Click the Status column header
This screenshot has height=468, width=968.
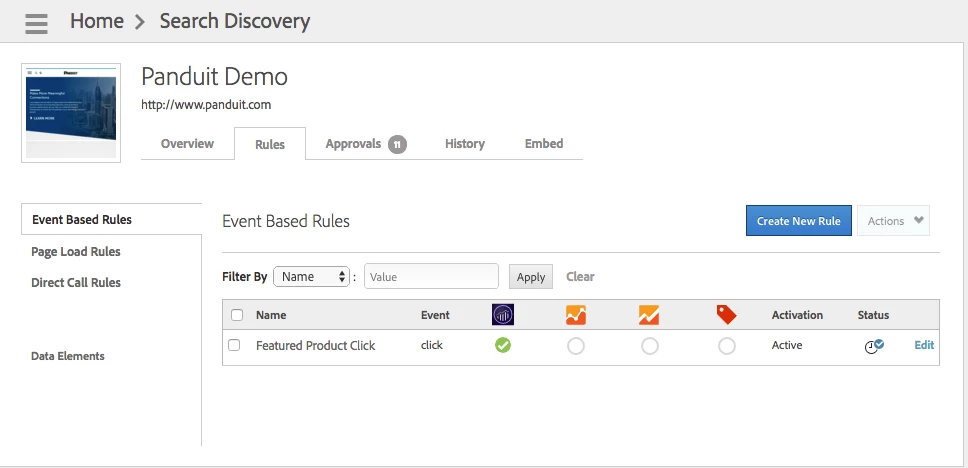coord(873,315)
